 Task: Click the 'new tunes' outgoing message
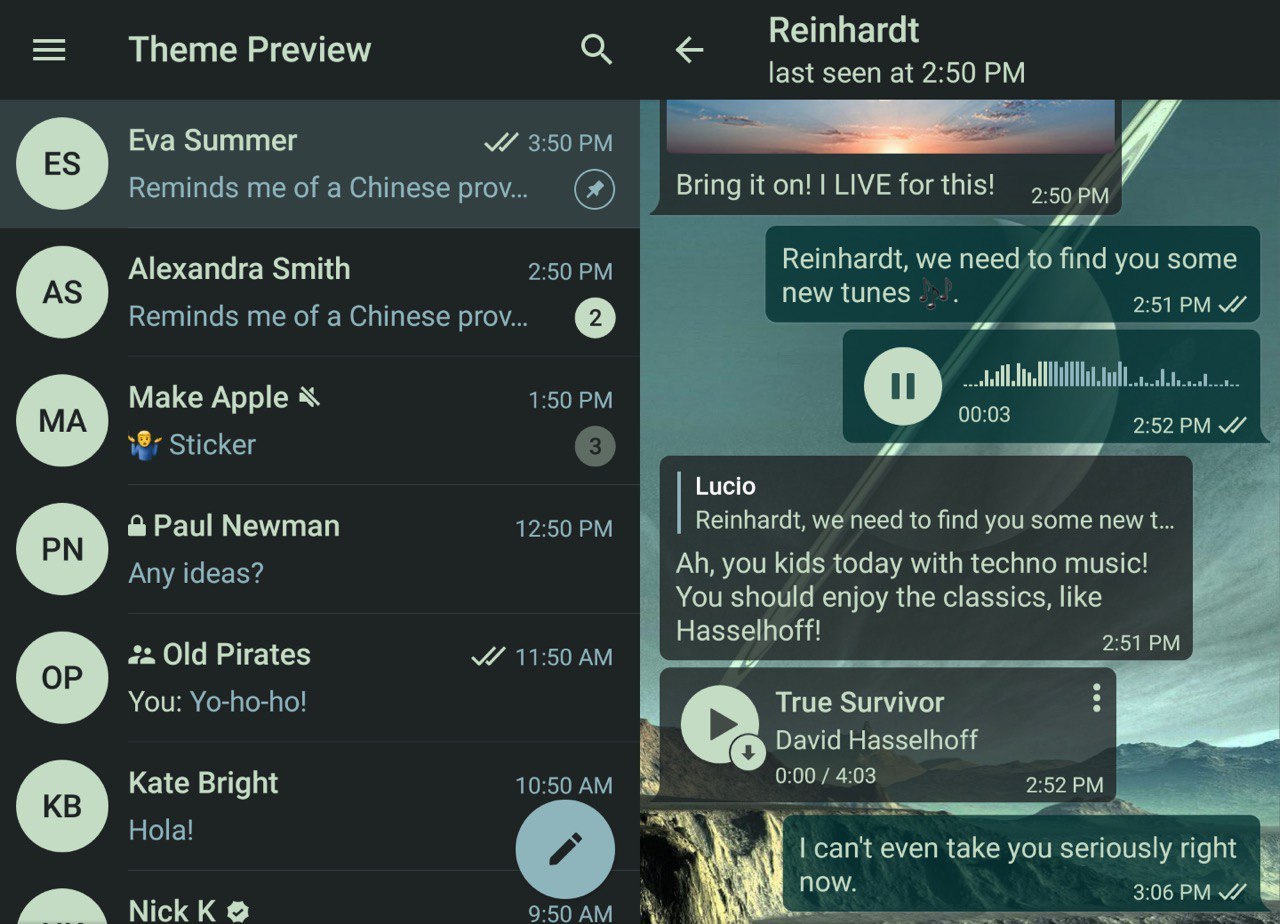point(1012,275)
